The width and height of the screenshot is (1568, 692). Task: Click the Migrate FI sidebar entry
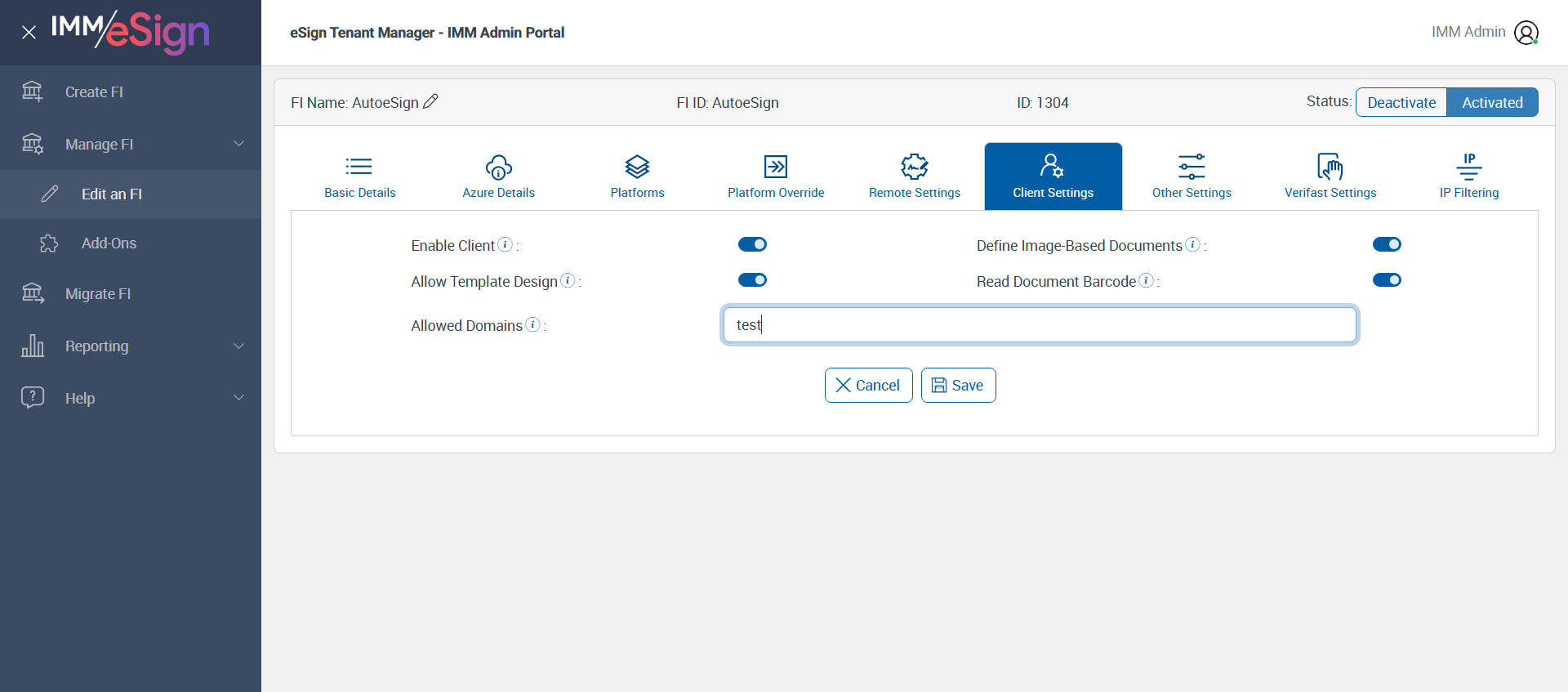pyautogui.click(x=131, y=293)
